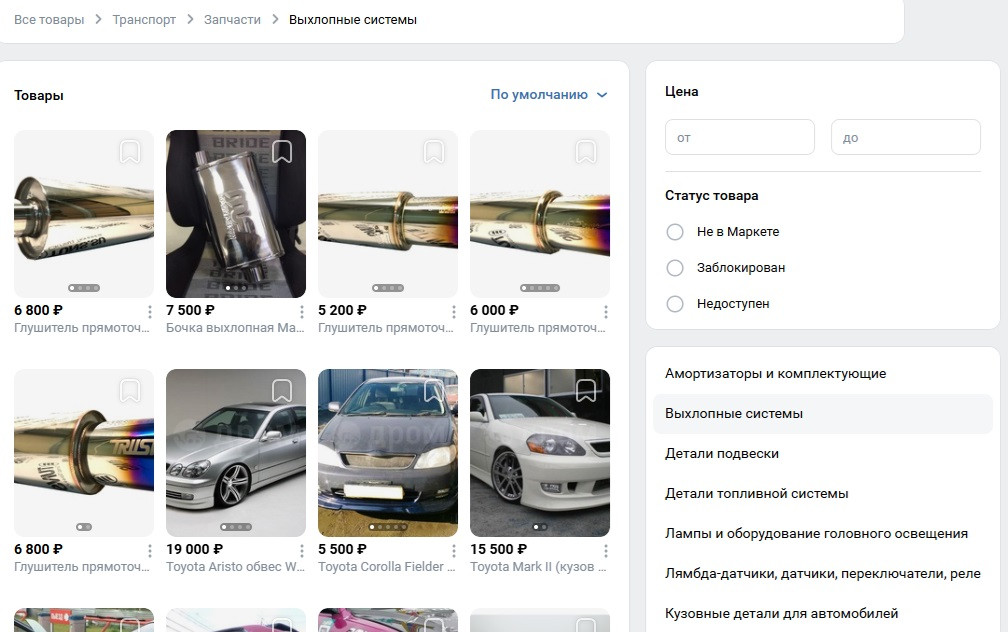Open options menu for 5 200 ₽ item

pos(454,312)
